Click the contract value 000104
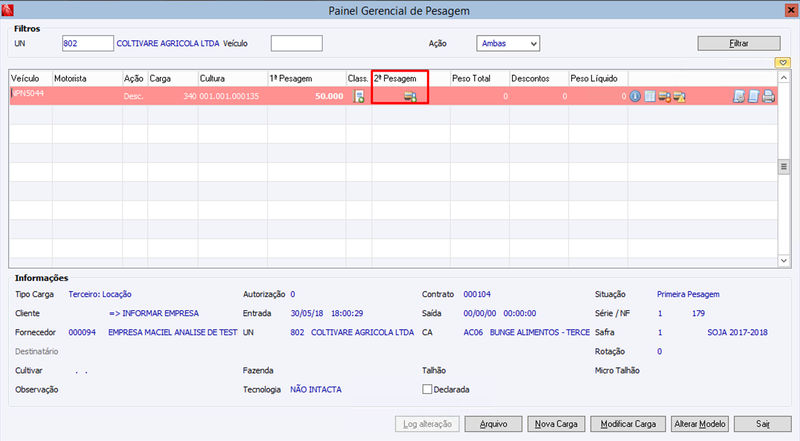Screen dimensions: 800x441 pyautogui.click(x=477, y=295)
